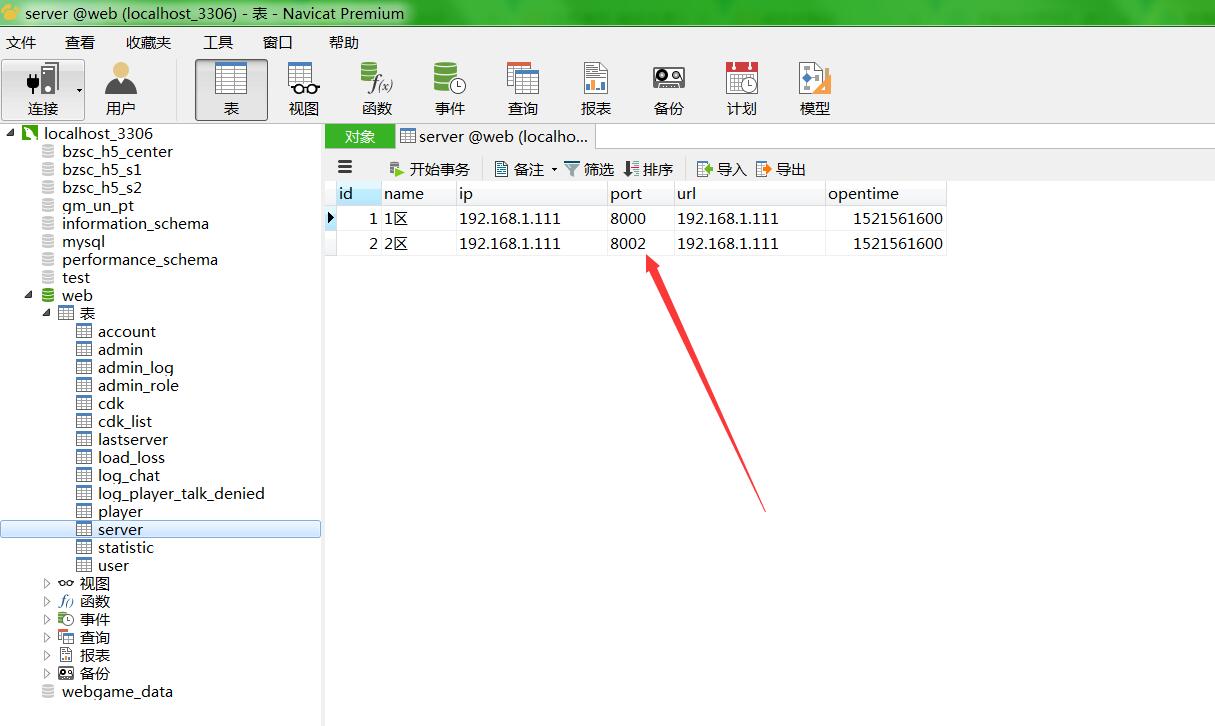Image resolution: width=1215 pixels, height=726 pixels.
Task: Click the 开始事务 (Begin Transaction) button
Action: pyautogui.click(x=429, y=169)
